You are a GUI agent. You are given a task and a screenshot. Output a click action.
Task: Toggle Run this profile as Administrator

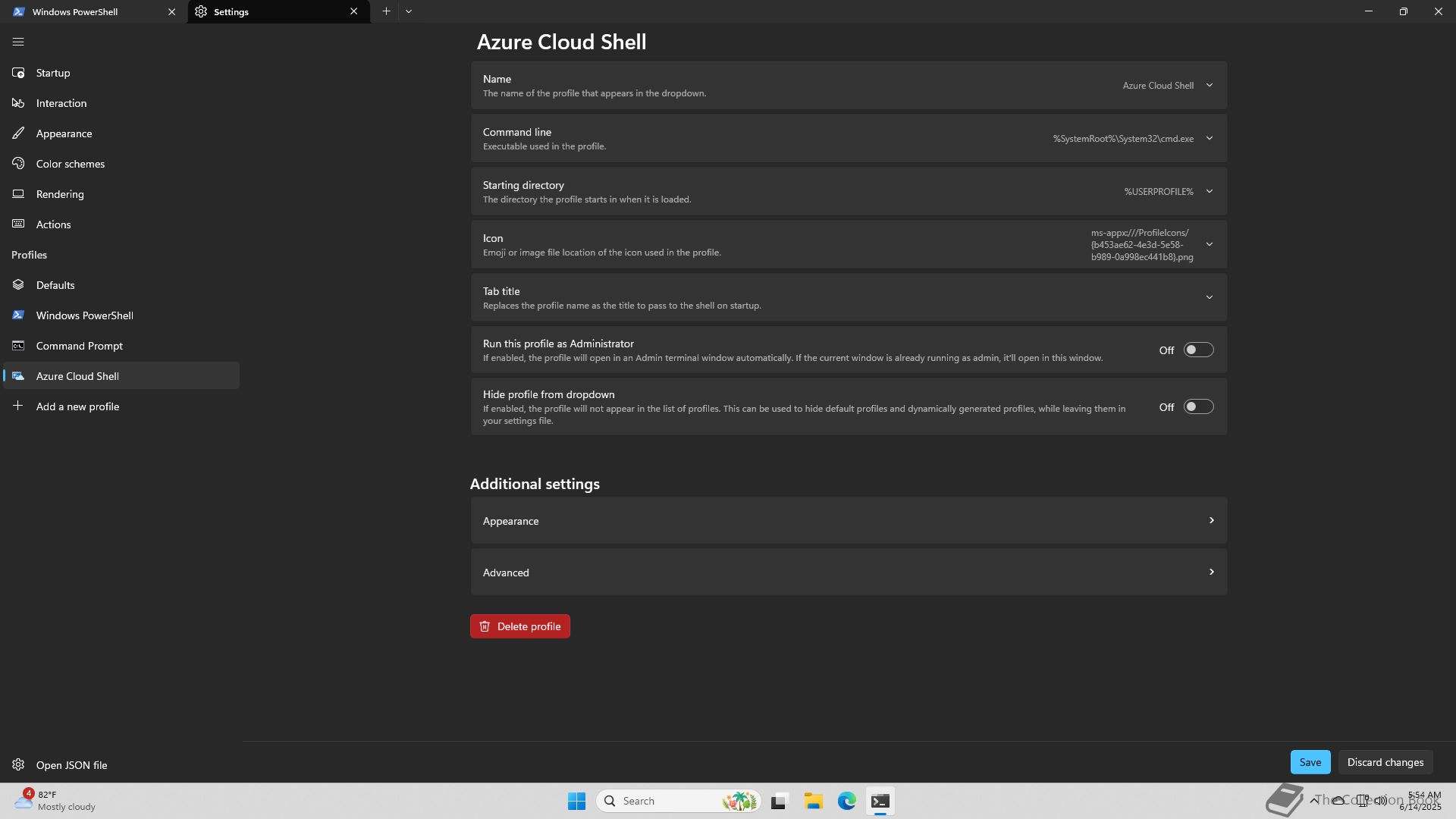(x=1198, y=350)
